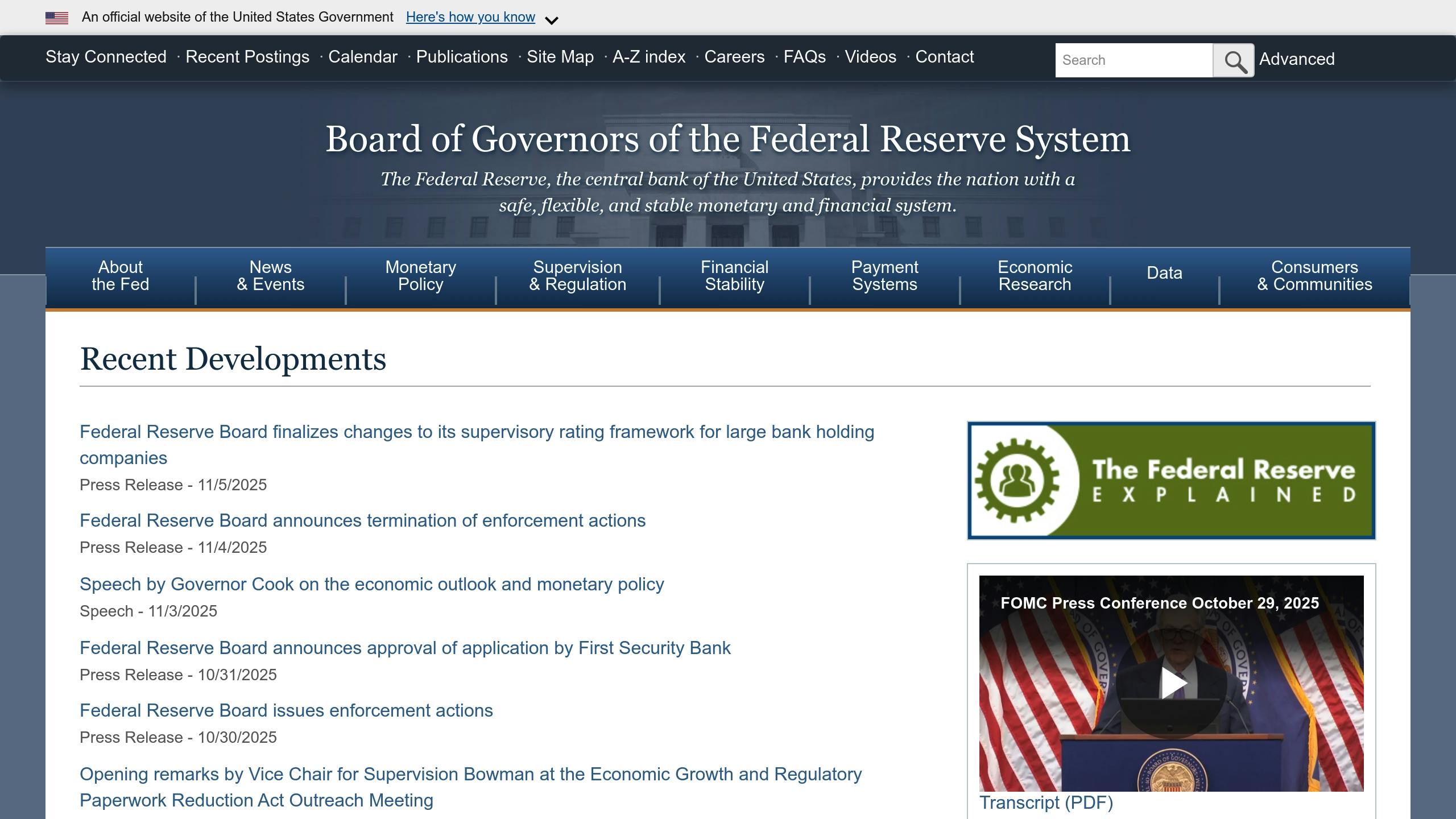Open Advanced search options
Viewport: 1456px width, 819px height.
pyautogui.click(x=1297, y=59)
